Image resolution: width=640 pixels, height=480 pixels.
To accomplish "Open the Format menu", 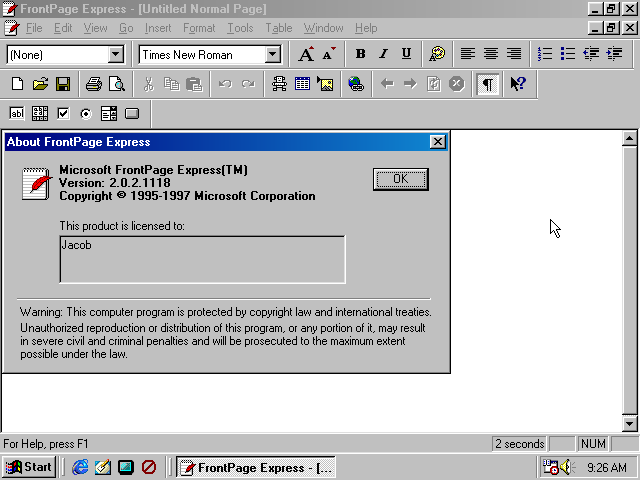I will click(x=199, y=28).
